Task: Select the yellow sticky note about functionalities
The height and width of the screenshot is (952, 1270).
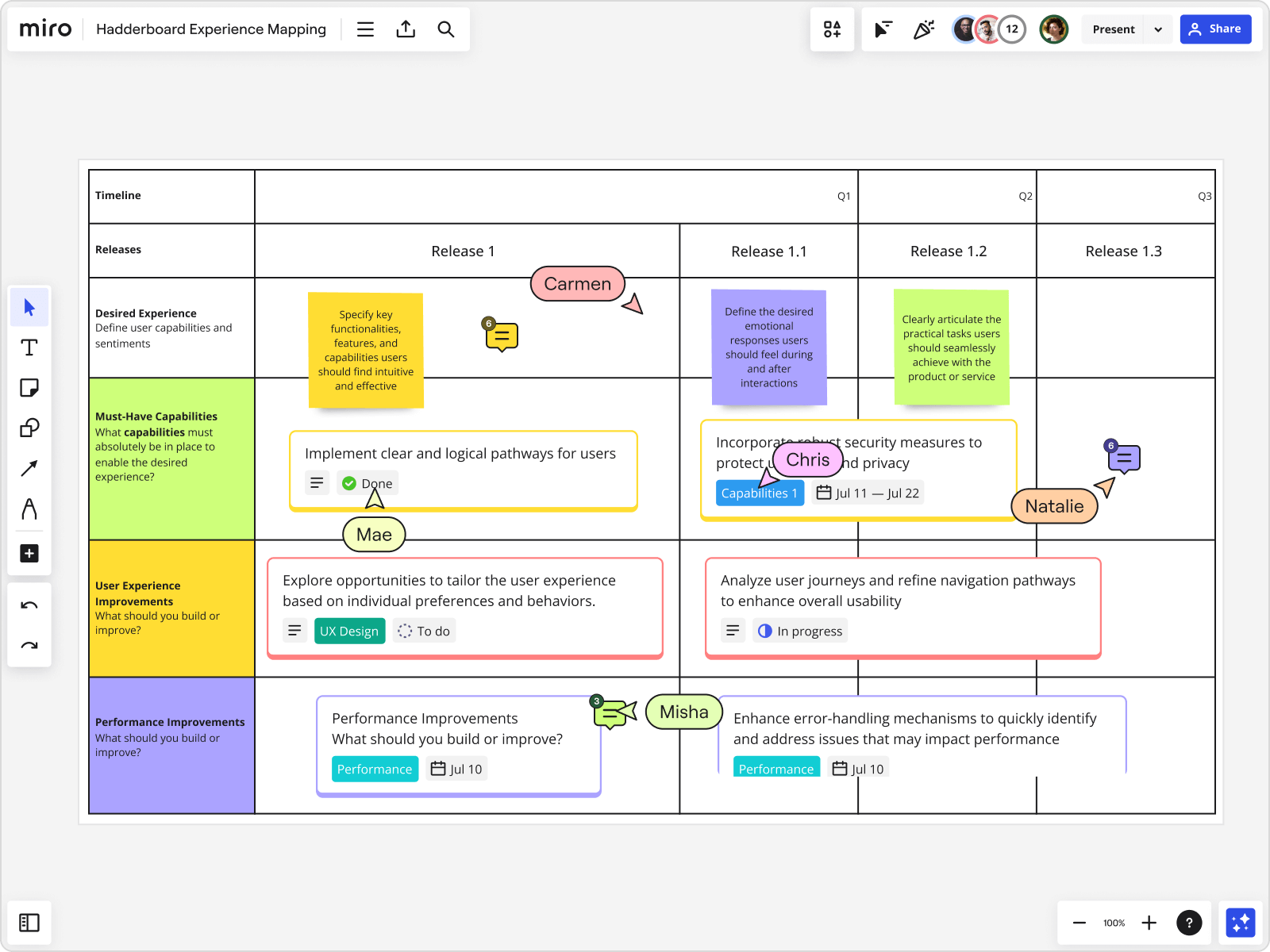Action: click(x=366, y=350)
